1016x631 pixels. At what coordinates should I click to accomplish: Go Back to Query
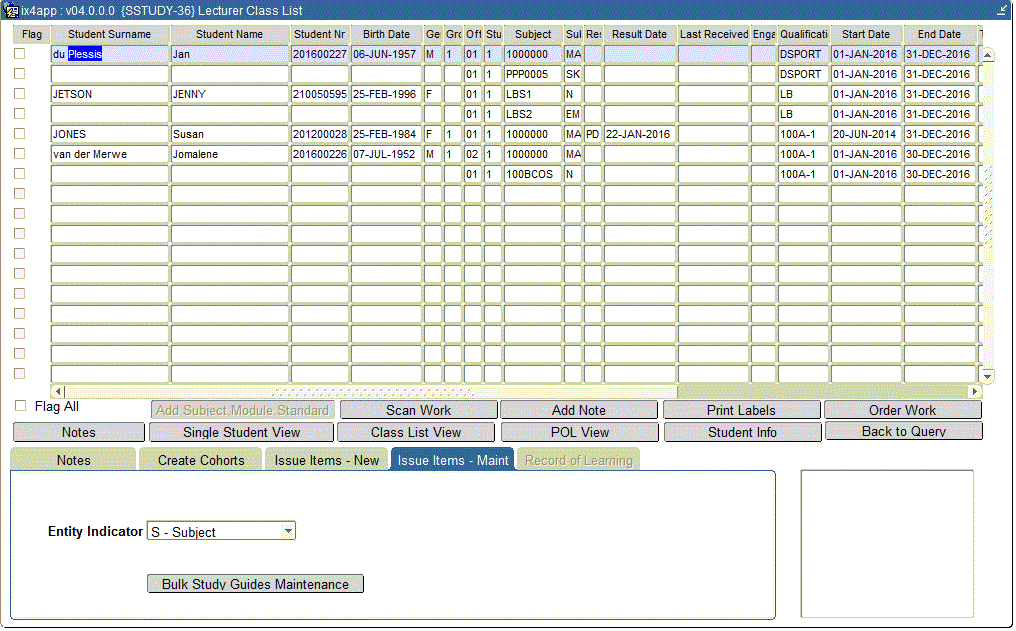pyautogui.click(x=903, y=432)
